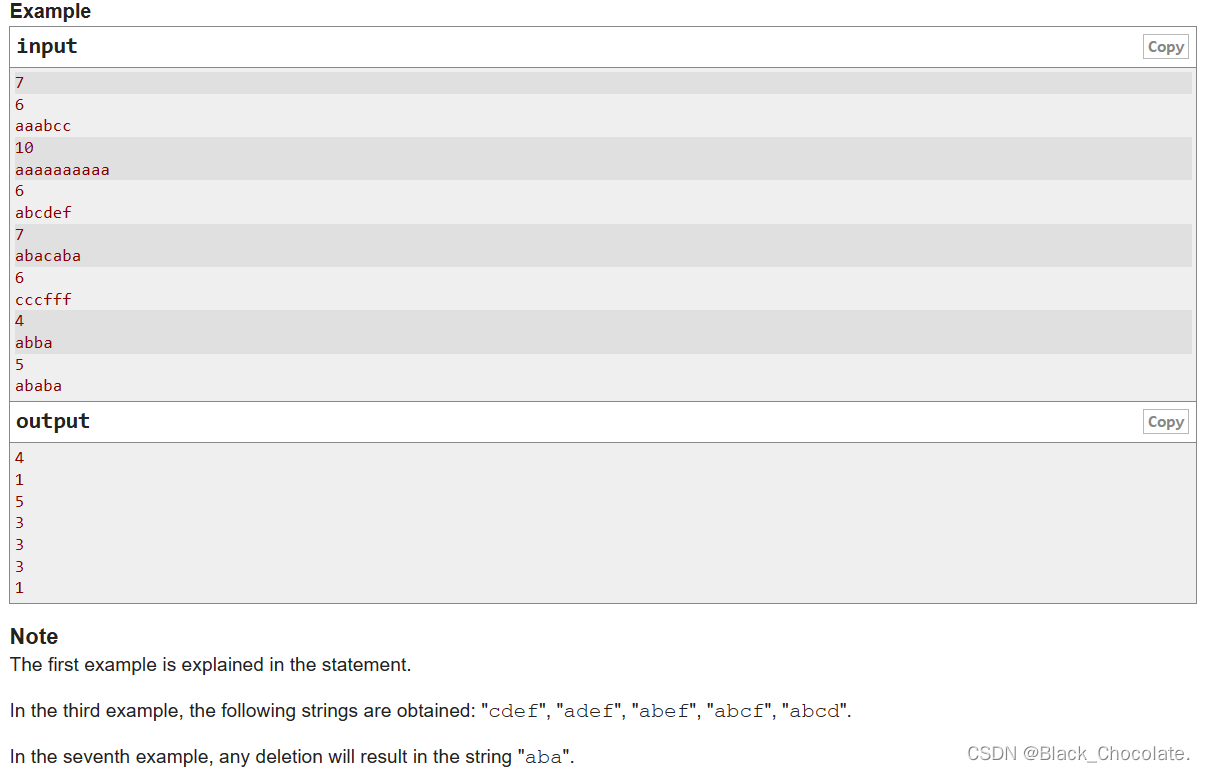
Task: Copy the output example data
Action: (x=1165, y=422)
